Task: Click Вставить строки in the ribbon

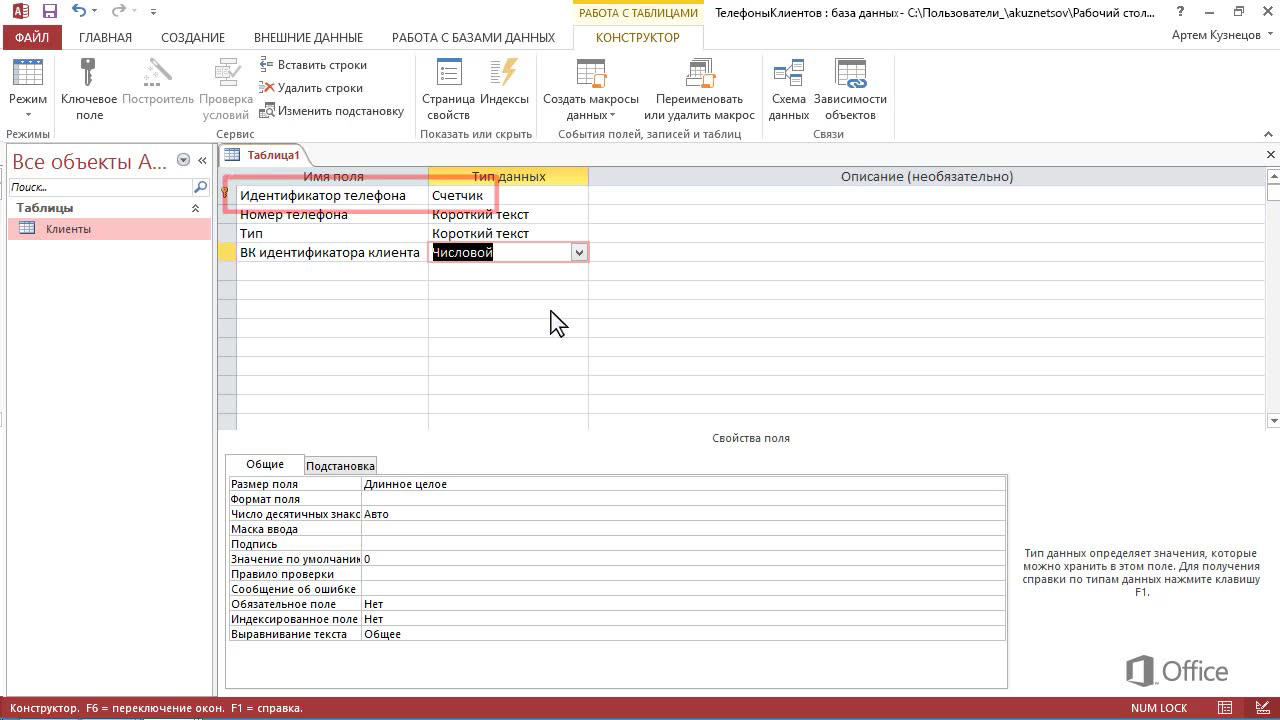Action: tap(313, 65)
